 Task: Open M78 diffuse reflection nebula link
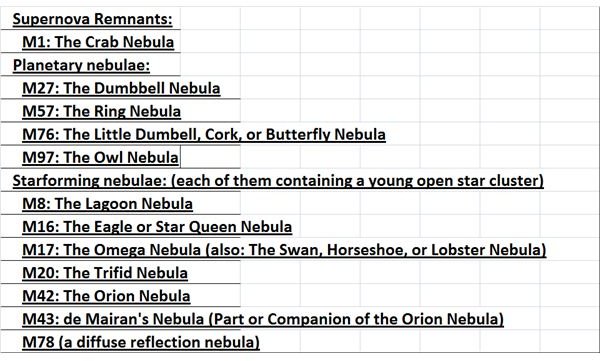click(x=141, y=342)
